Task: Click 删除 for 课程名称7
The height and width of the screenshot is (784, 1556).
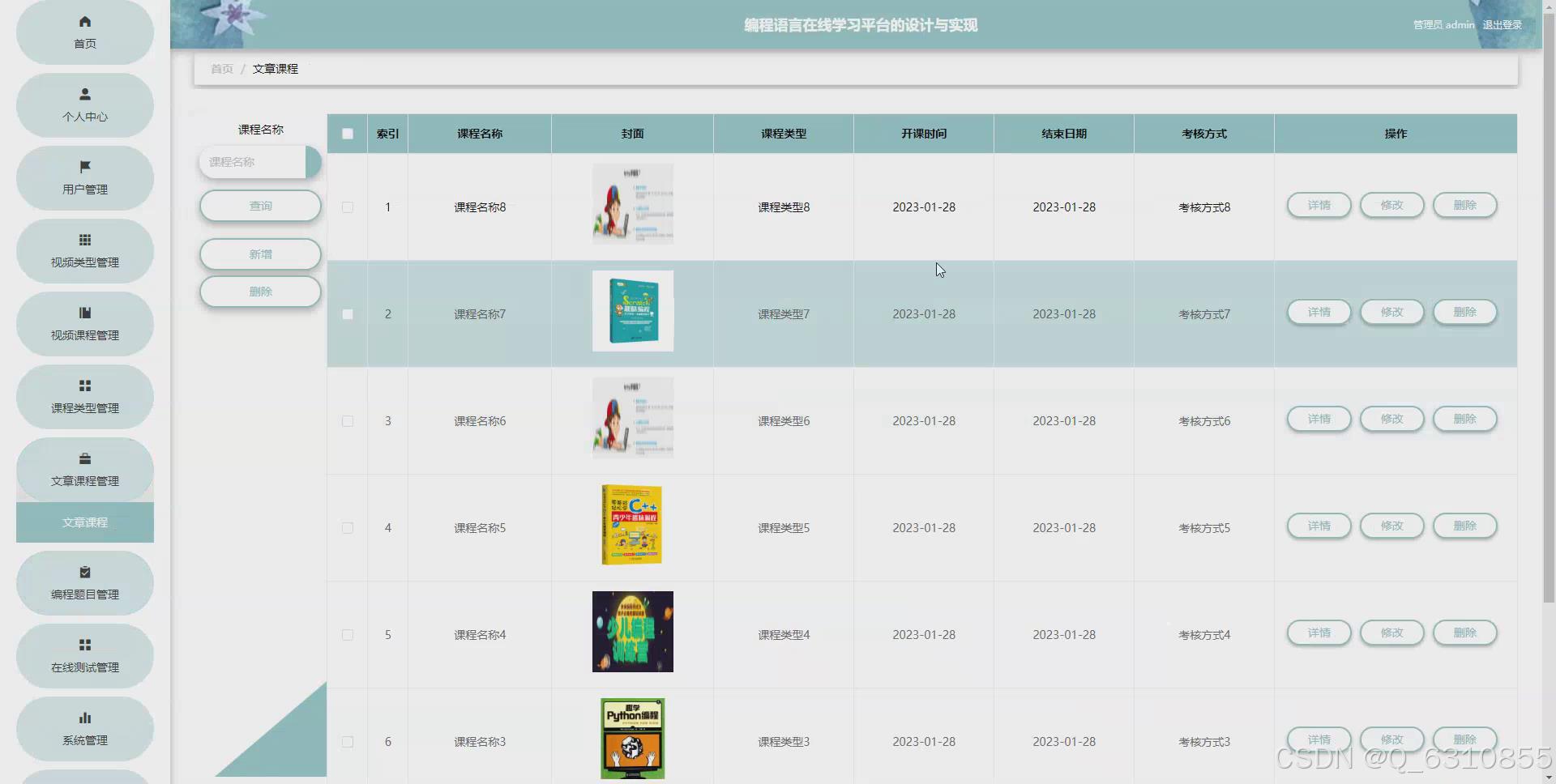Action: (1464, 312)
